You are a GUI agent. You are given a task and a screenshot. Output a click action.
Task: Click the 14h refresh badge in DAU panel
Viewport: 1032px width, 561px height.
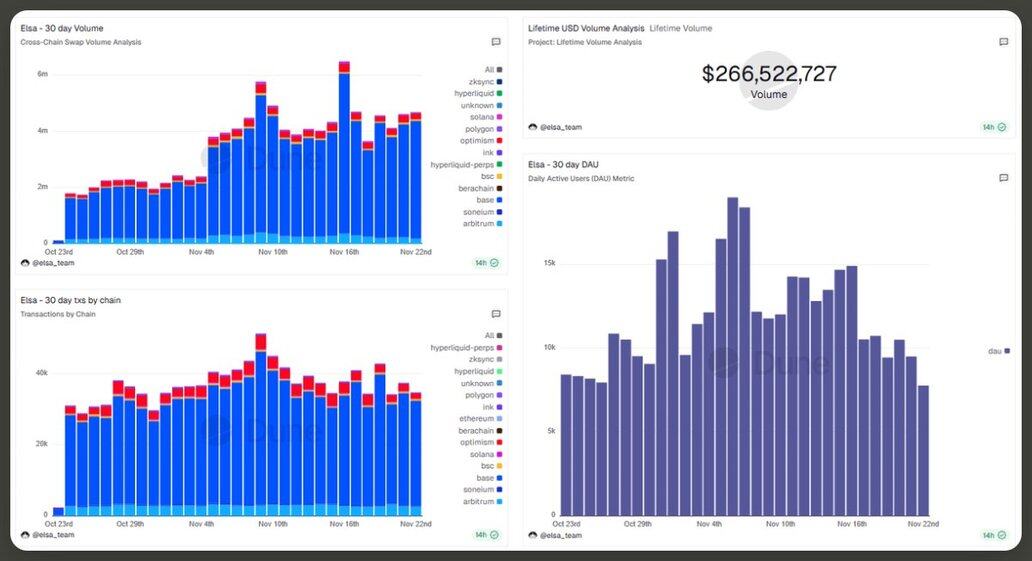(x=994, y=535)
